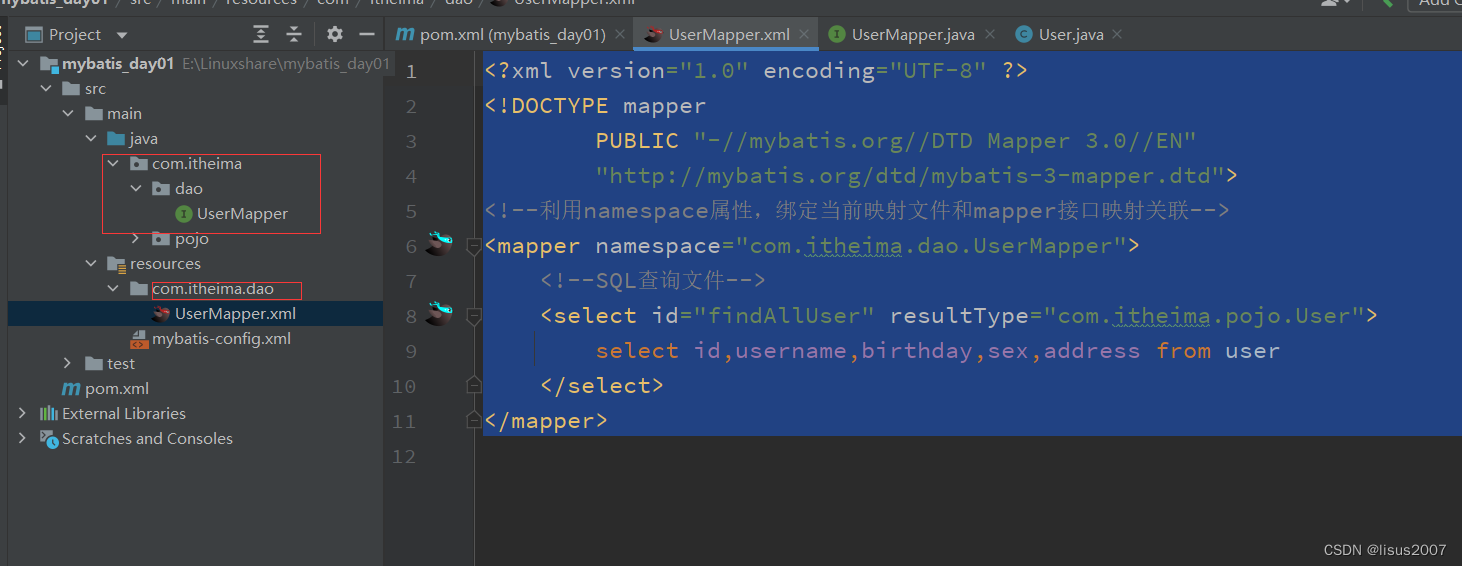Image resolution: width=1462 pixels, height=566 pixels.
Task: Click the Scratches and Consoles icon
Action: tap(48, 439)
